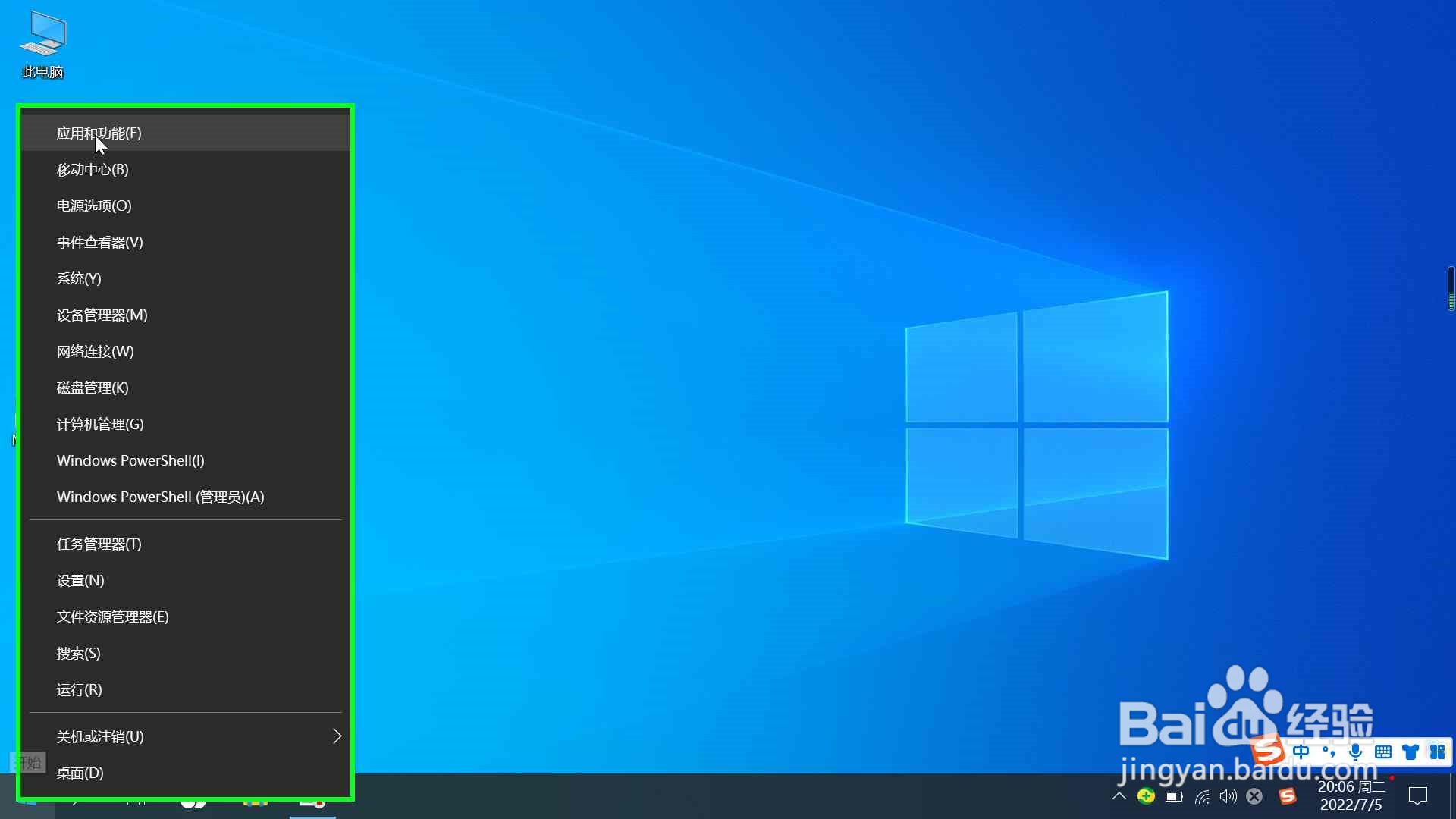
Task: Click the 系统(Y) menu item
Action: (x=186, y=279)
